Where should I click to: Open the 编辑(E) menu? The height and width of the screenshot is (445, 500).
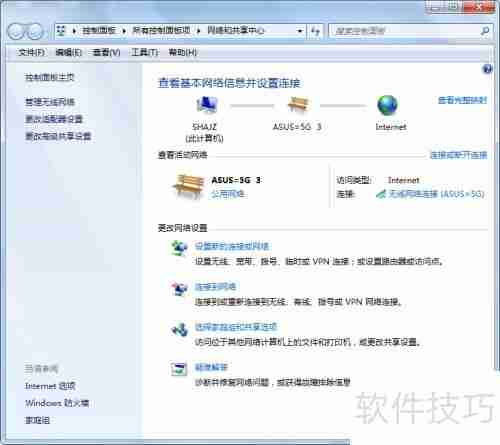tap(68, 52)
